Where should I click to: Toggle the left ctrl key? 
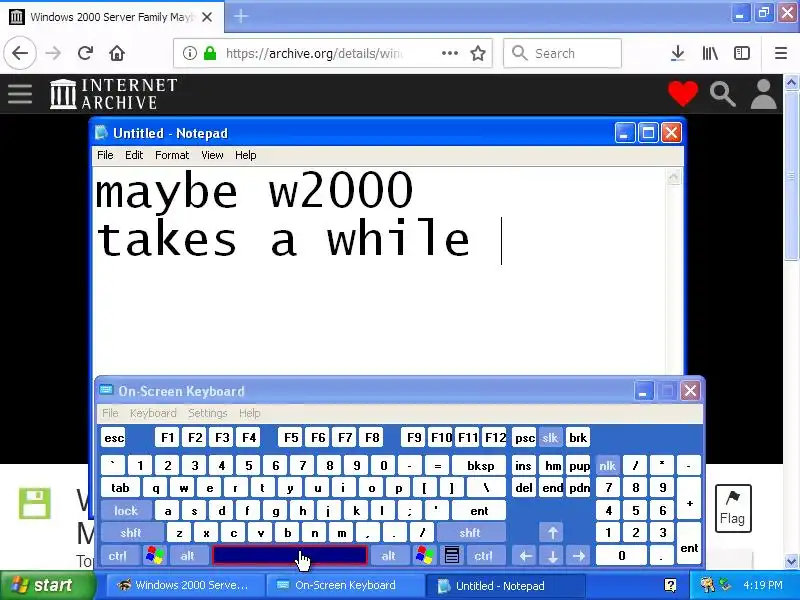tap(118, 556)
